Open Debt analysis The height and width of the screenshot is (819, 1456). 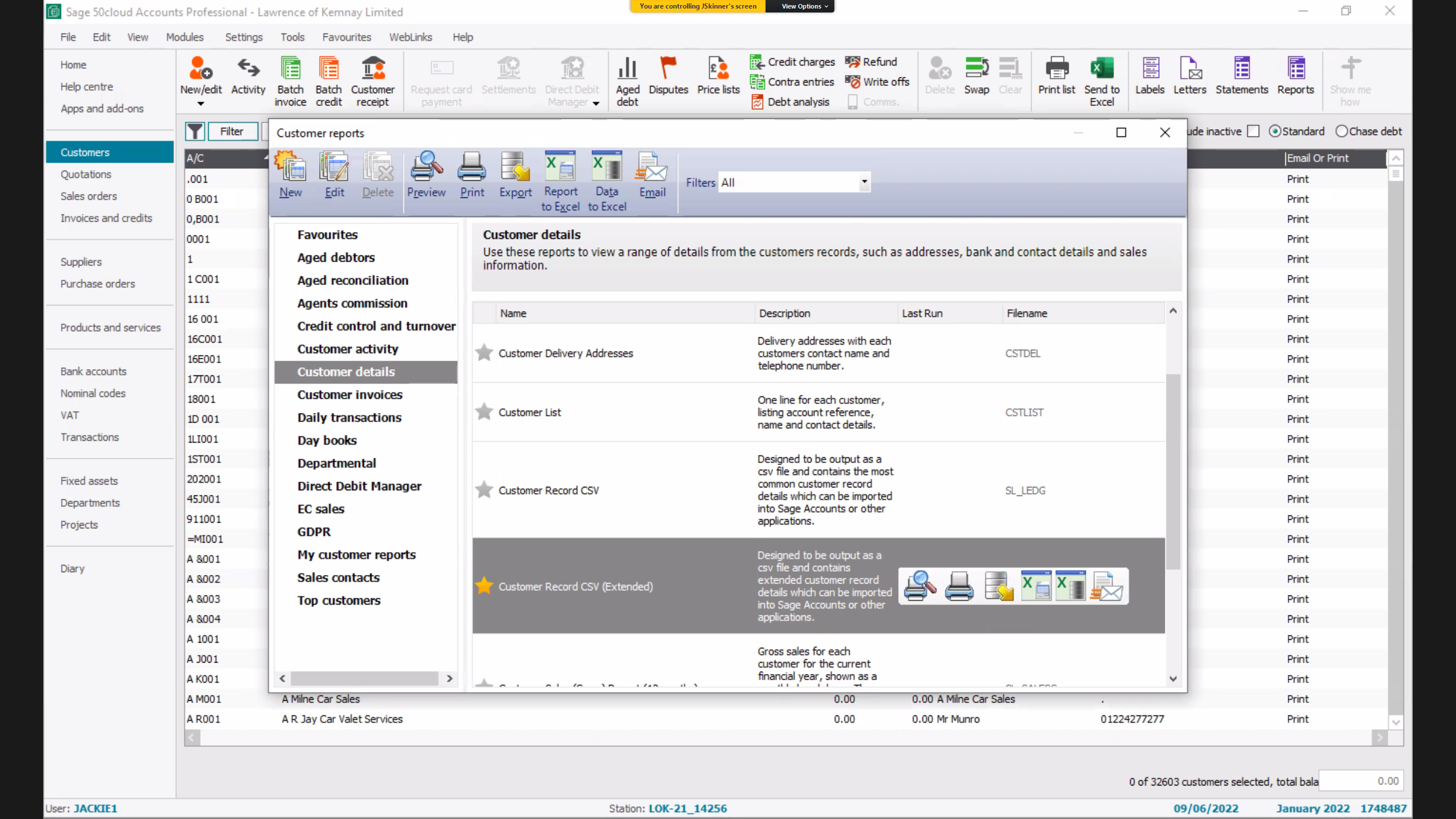[791, 102]
